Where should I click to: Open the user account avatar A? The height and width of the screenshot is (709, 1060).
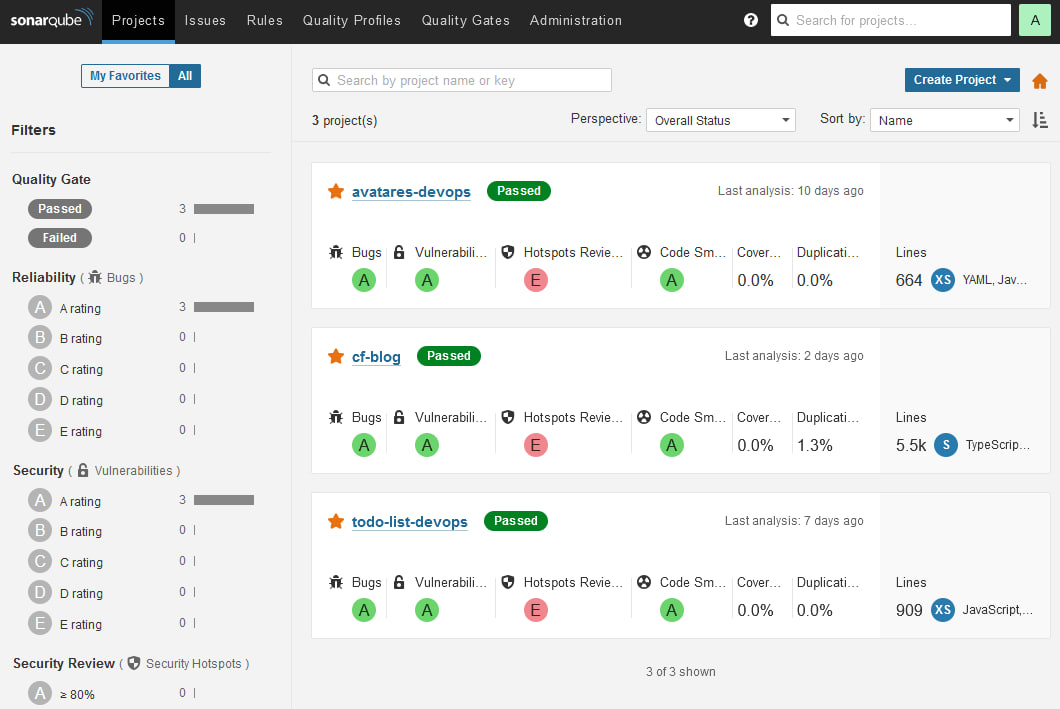pyautogui.click(x=1034, y=20)
